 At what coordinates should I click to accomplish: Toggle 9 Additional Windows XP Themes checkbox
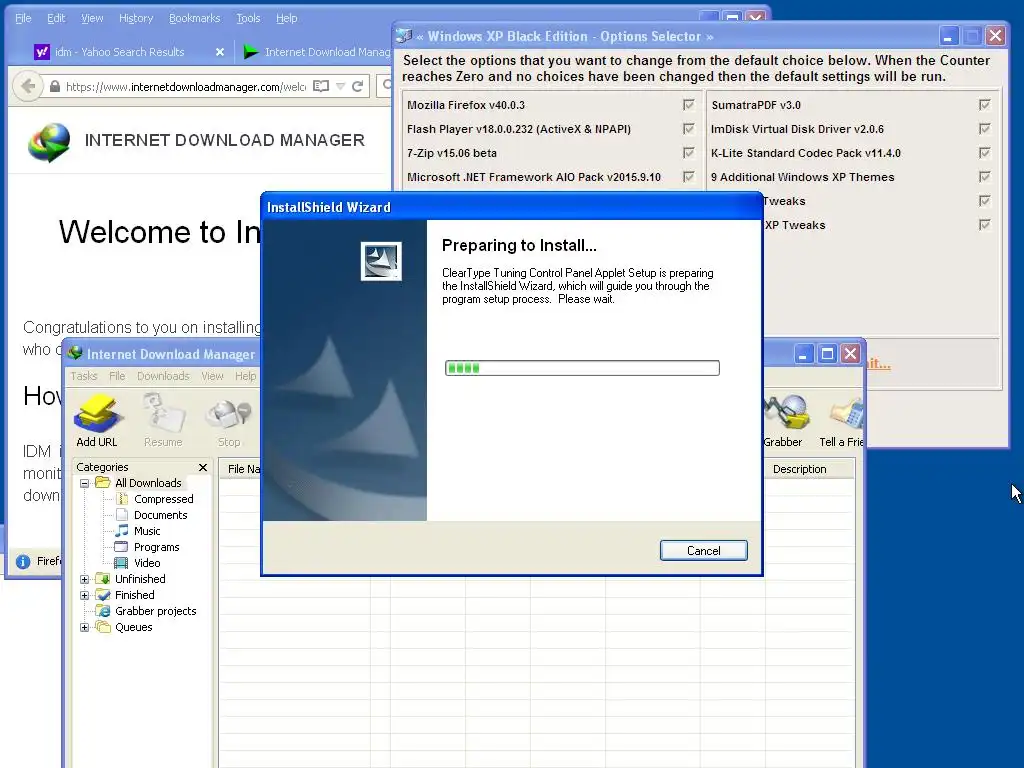pyautogui.click(x=985, y=177)
